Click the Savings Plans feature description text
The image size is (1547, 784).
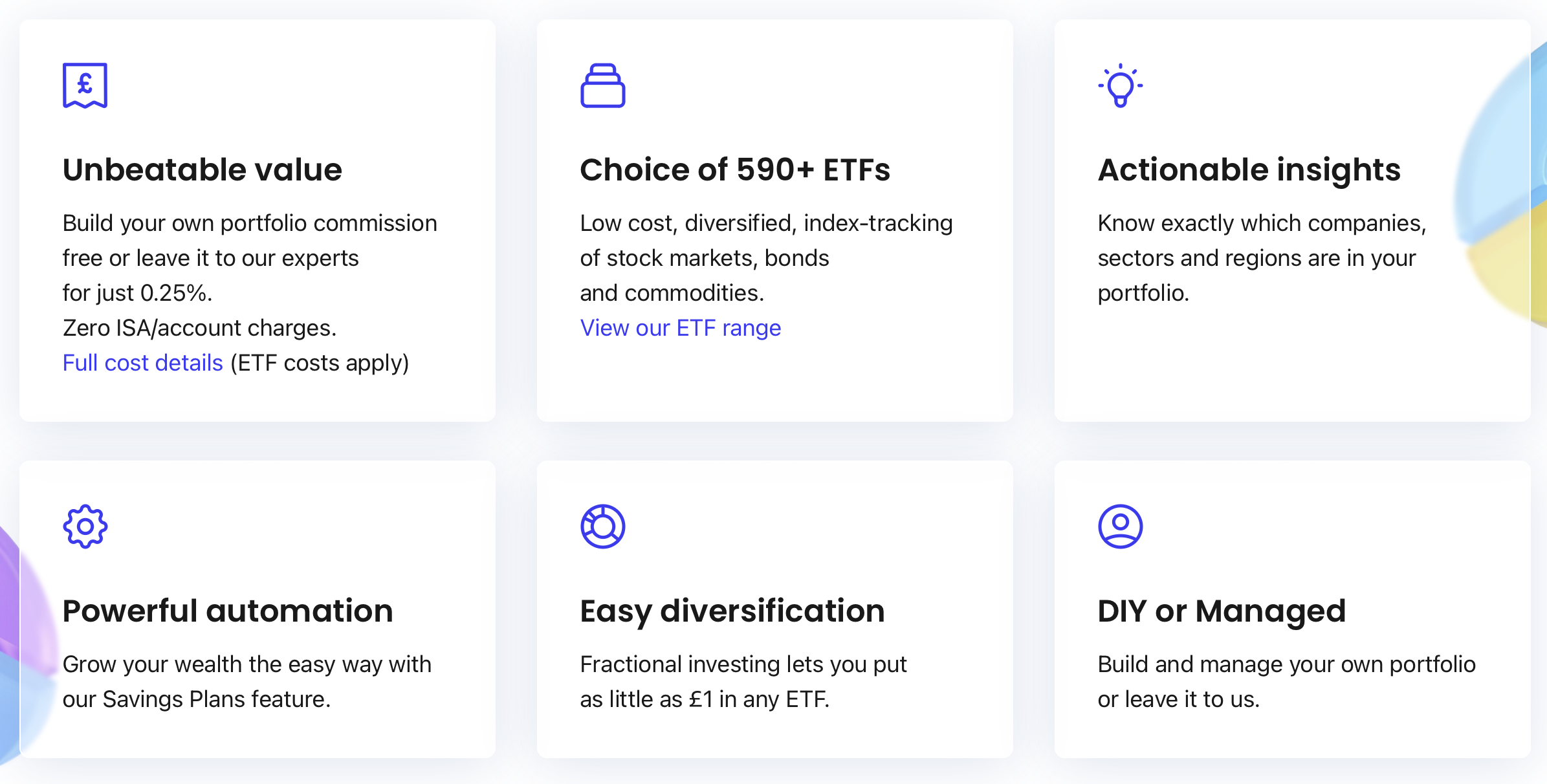[x=247, y=682]
